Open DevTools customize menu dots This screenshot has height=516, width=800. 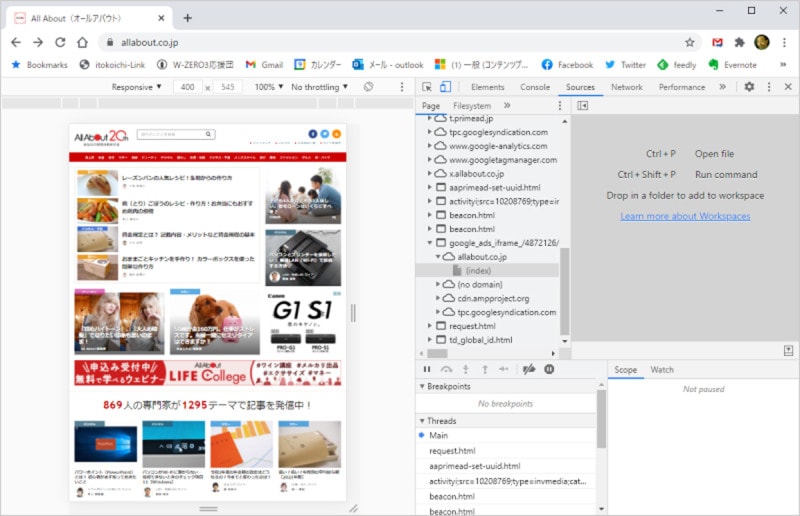click(769, 87)
